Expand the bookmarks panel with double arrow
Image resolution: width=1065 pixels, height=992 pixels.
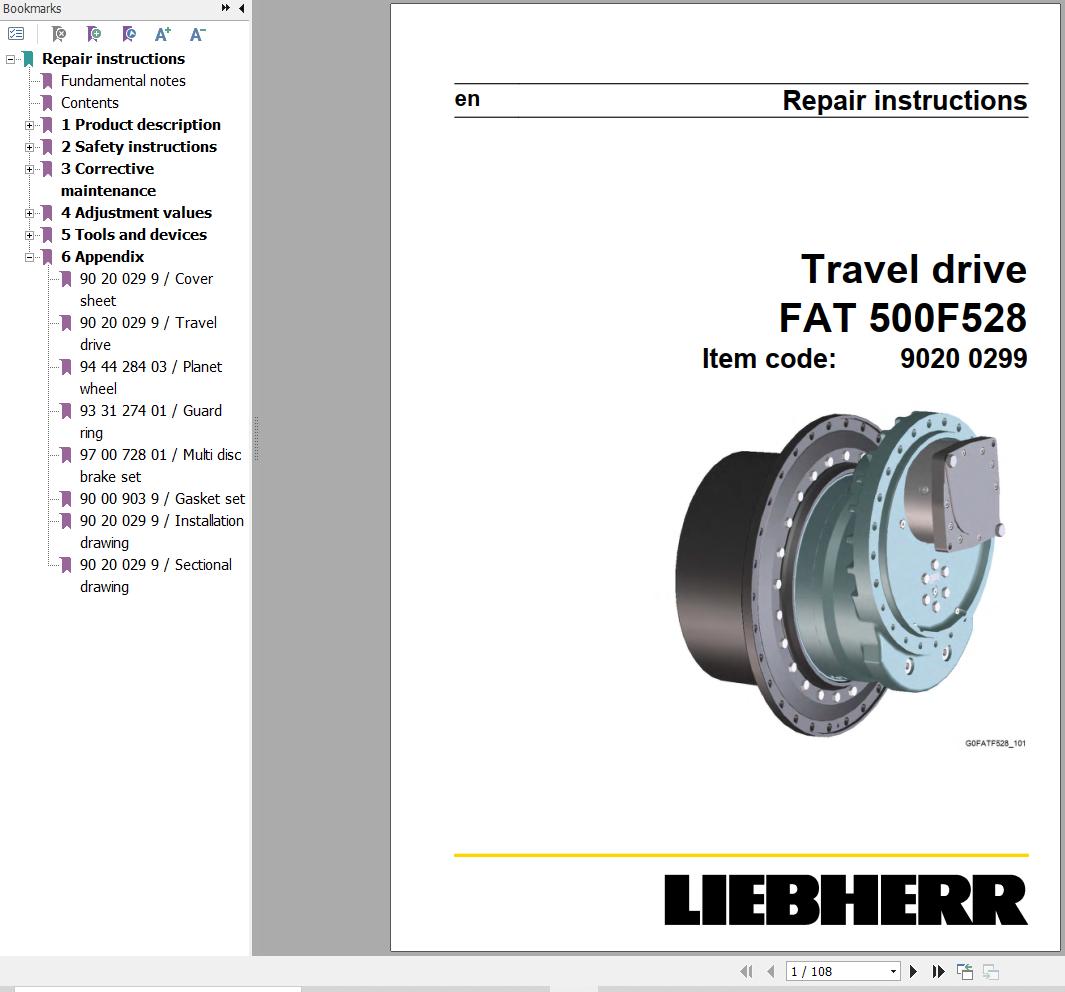(225, 8)
